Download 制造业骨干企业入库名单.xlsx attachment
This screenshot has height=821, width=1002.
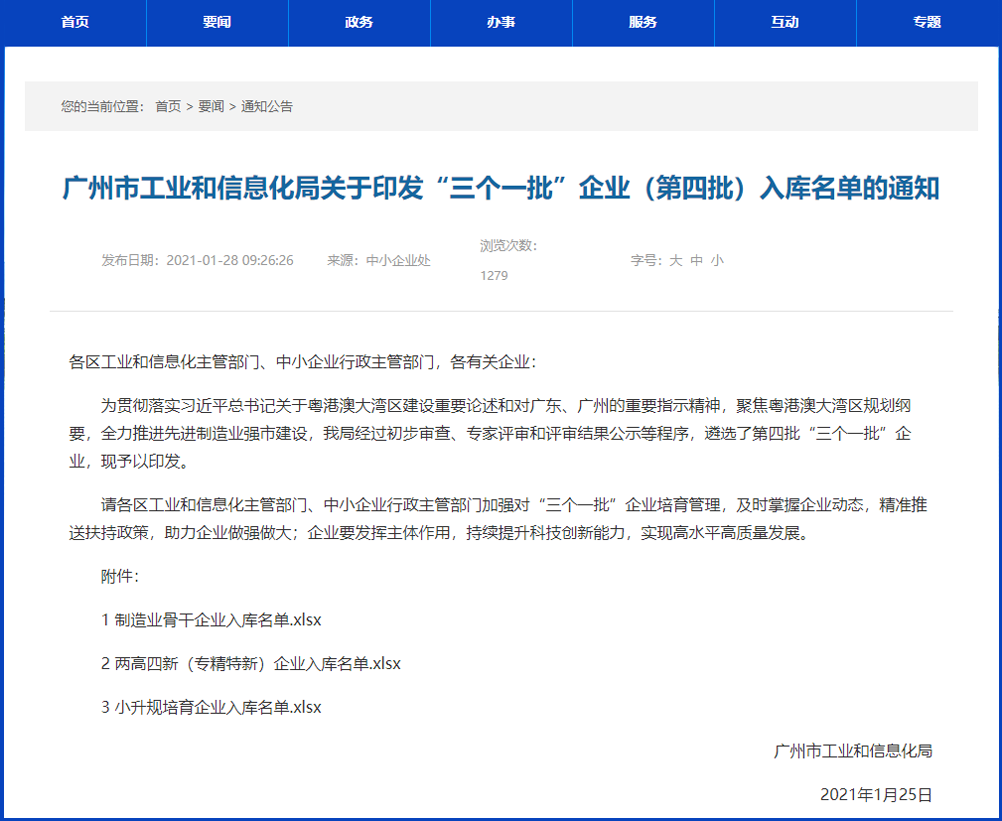[211, 620]
